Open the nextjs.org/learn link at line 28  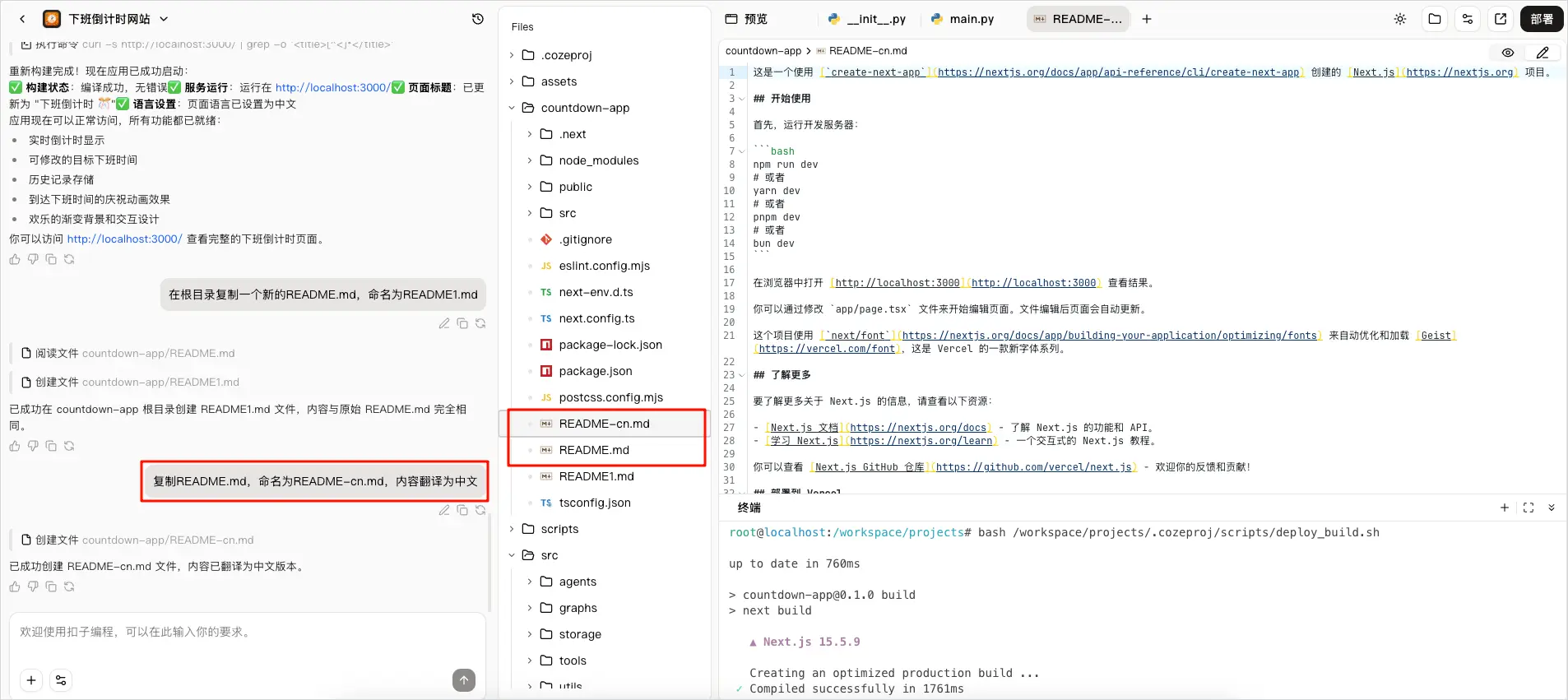click(x=921, y=441)
